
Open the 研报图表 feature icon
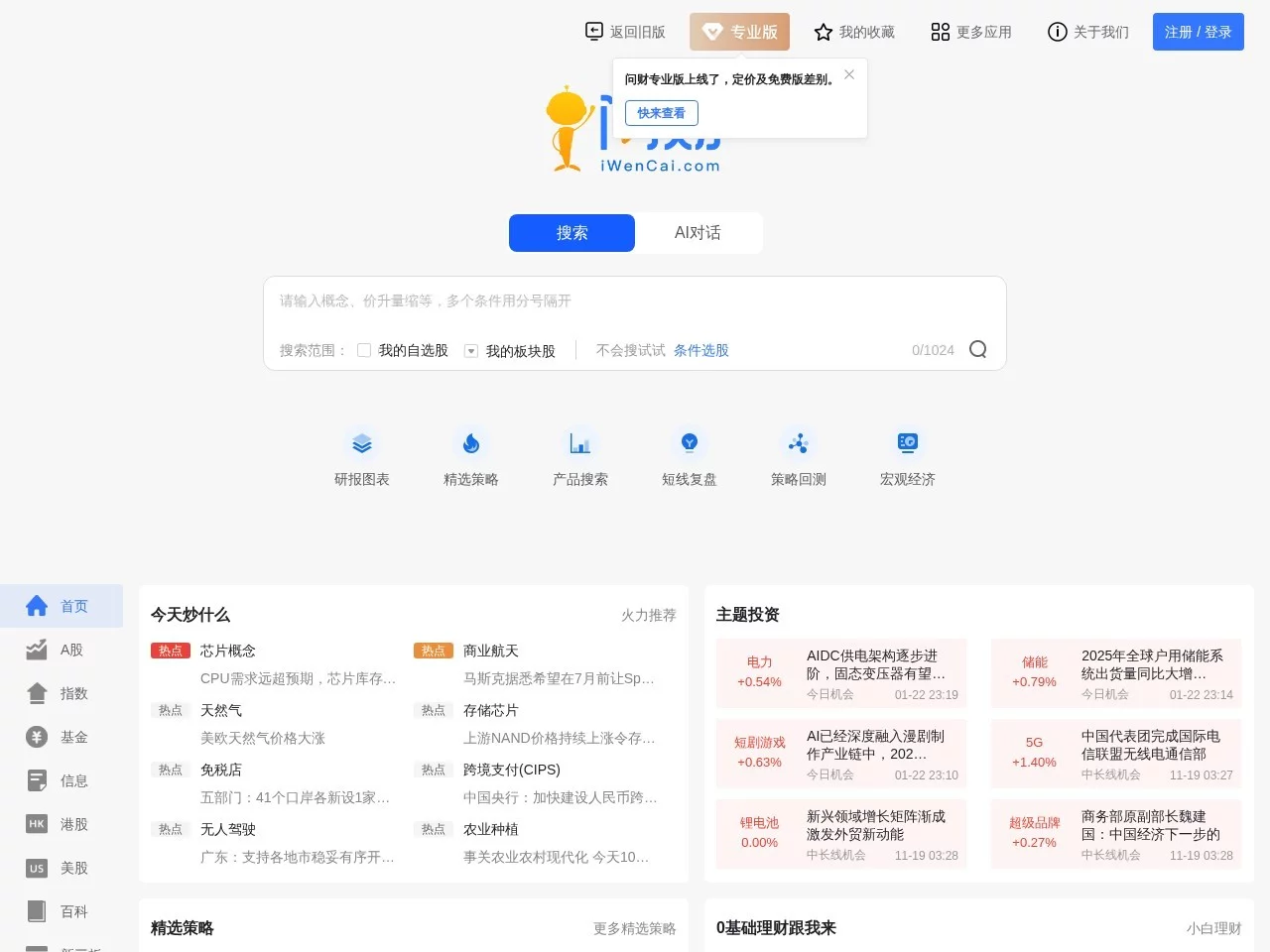click(362, 456)
